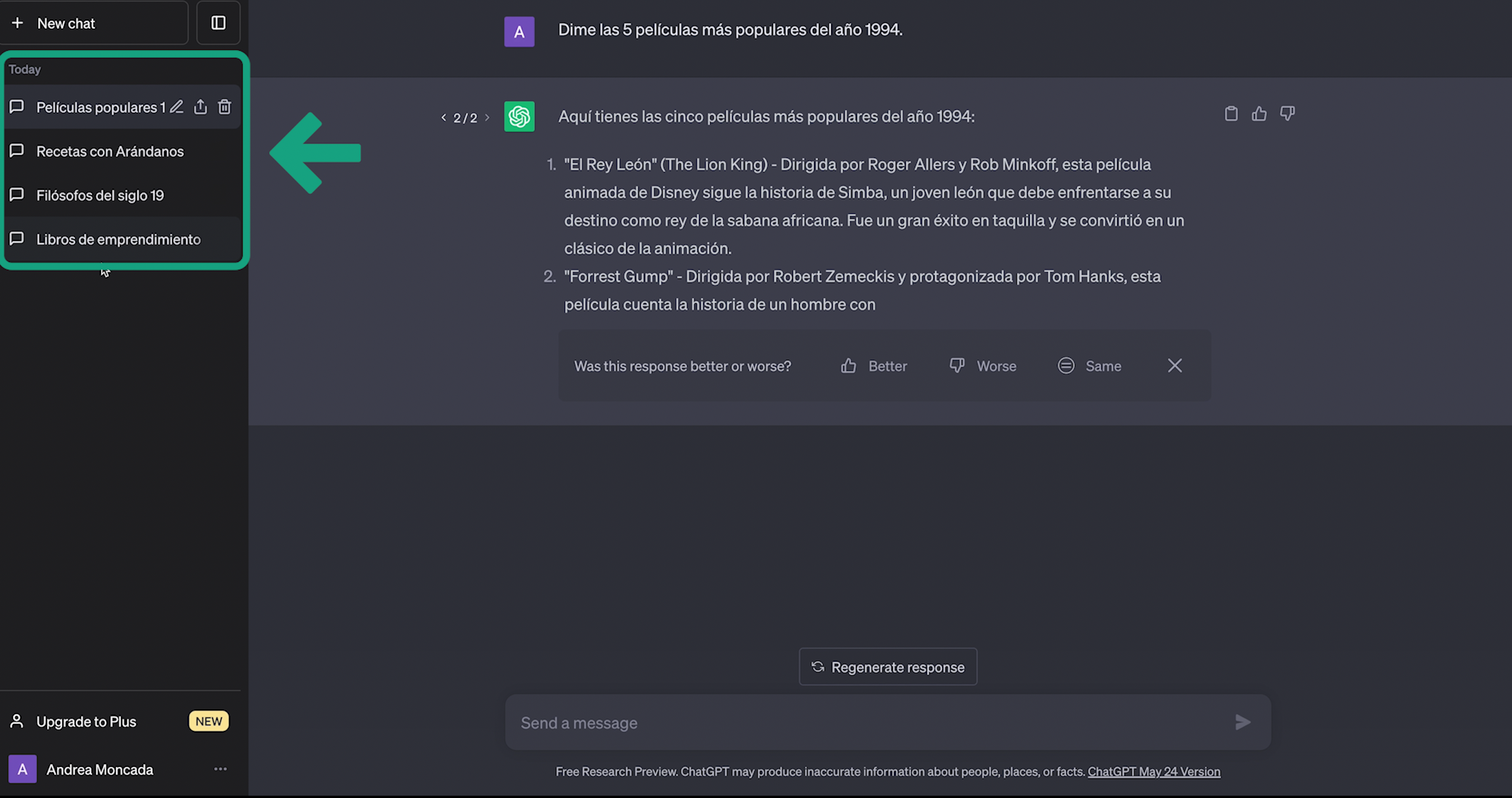Toggle the sidebar with the hide panel button
This screenshot has width=1512, height=798.
click(x=219, y=23)
